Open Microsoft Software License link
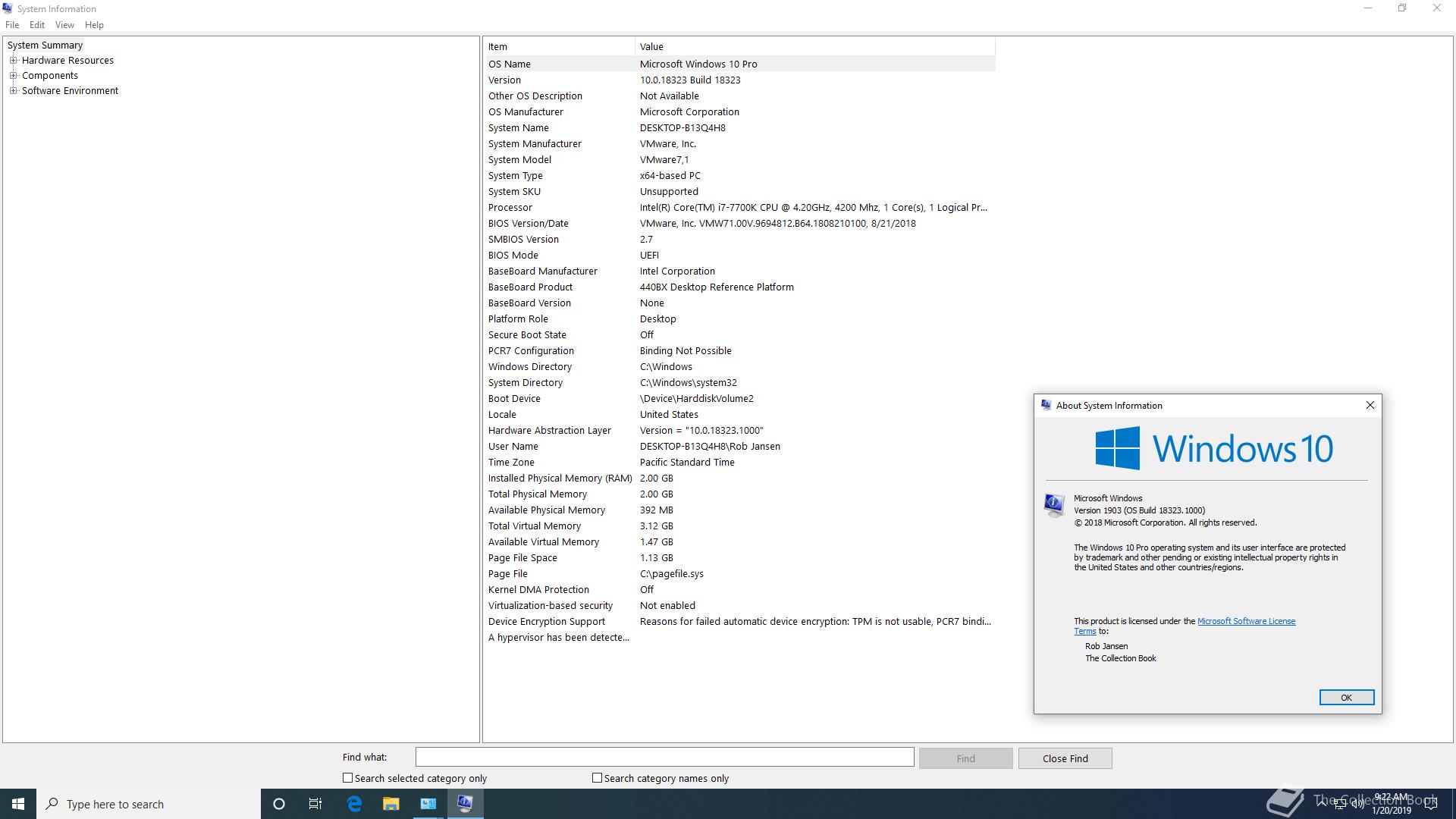The width and height of the screenshot is (1456, 819). (x=1246, y=621)
